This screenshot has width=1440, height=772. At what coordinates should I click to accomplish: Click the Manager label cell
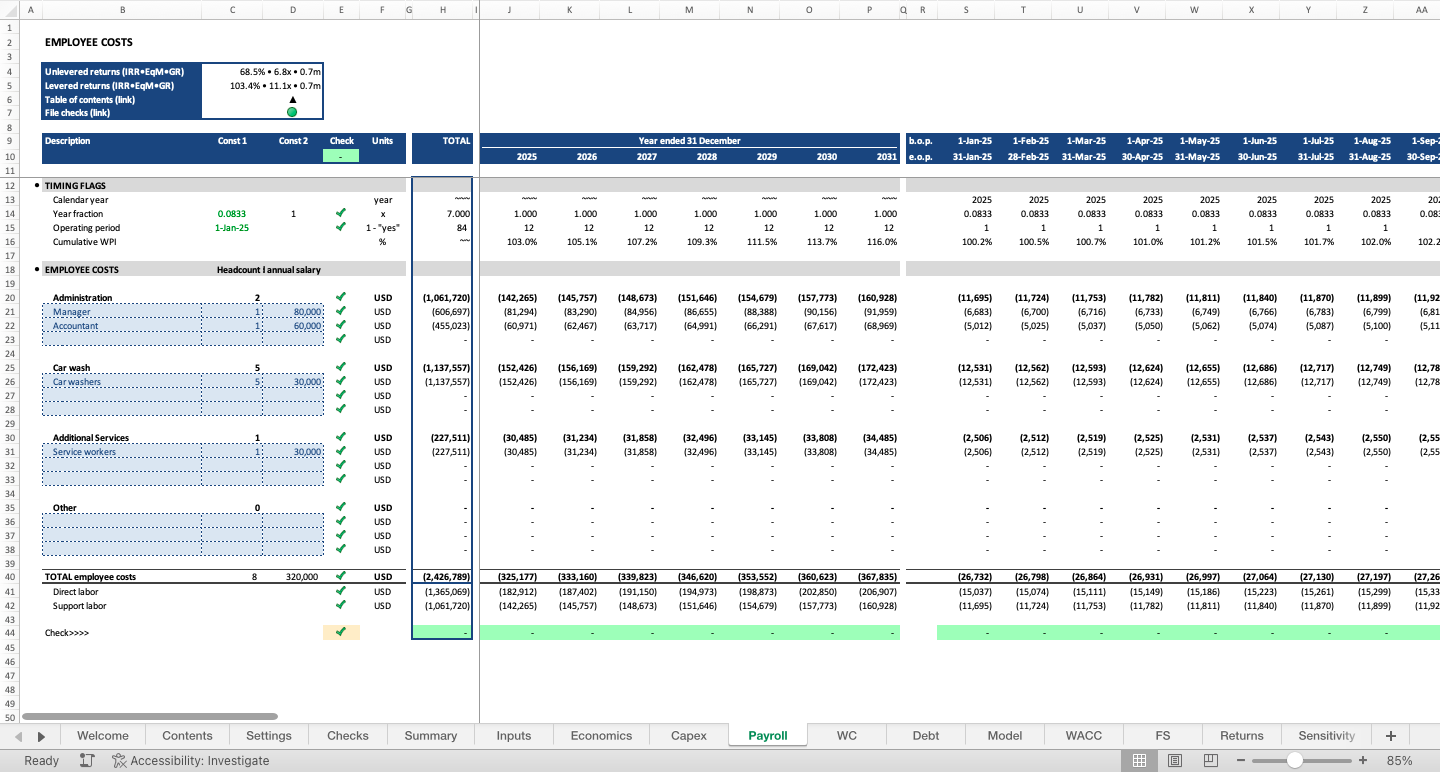click(x=122, y=311)
